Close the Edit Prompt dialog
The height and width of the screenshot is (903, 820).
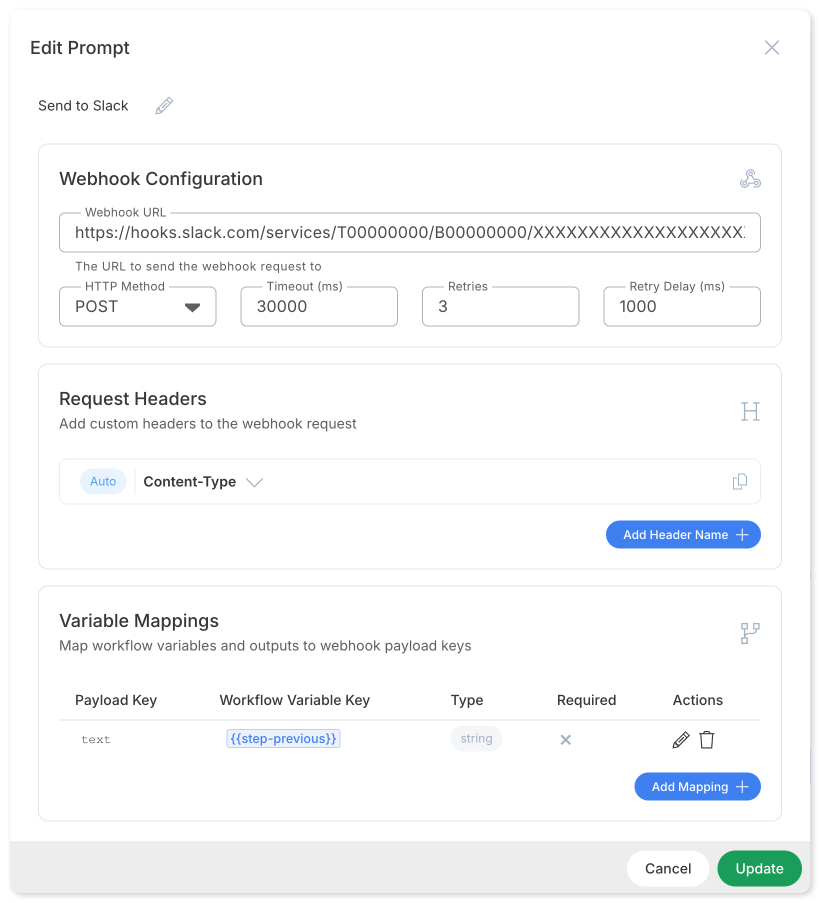coord(771,47)
